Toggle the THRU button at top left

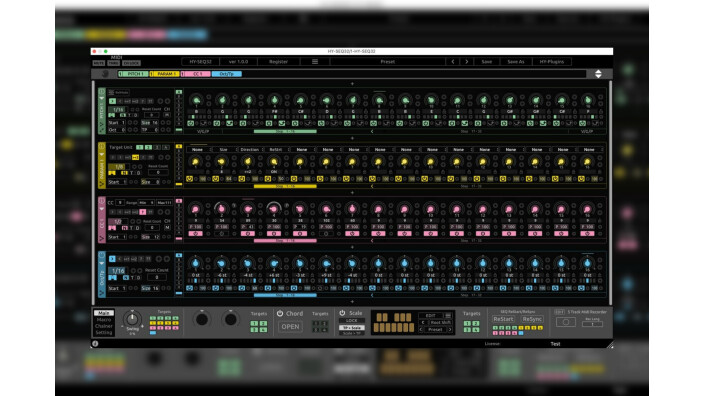pyautogui.click(x=114, y=63)
